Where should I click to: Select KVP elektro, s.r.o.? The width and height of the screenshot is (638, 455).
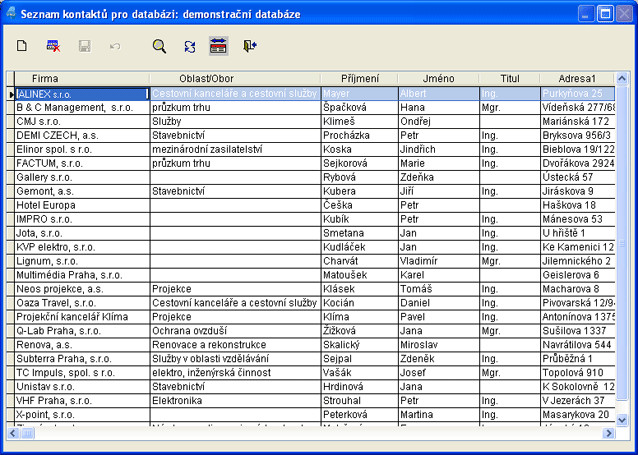click(82, 247)
